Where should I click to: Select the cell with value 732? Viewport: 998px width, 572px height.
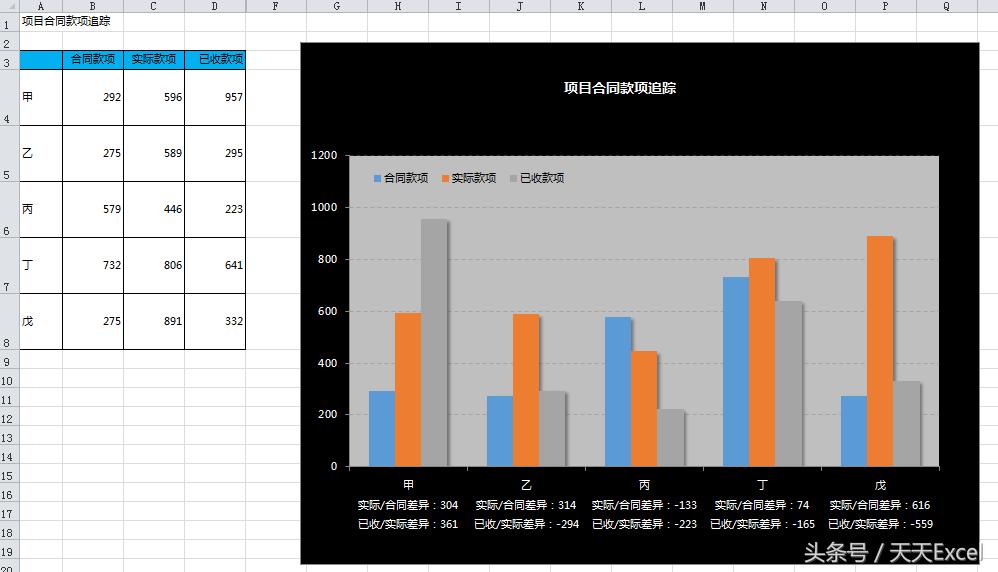pos(93,265)
